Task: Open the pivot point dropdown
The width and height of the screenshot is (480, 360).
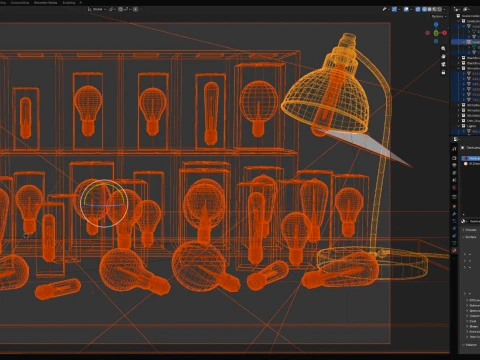Action: 112,9
